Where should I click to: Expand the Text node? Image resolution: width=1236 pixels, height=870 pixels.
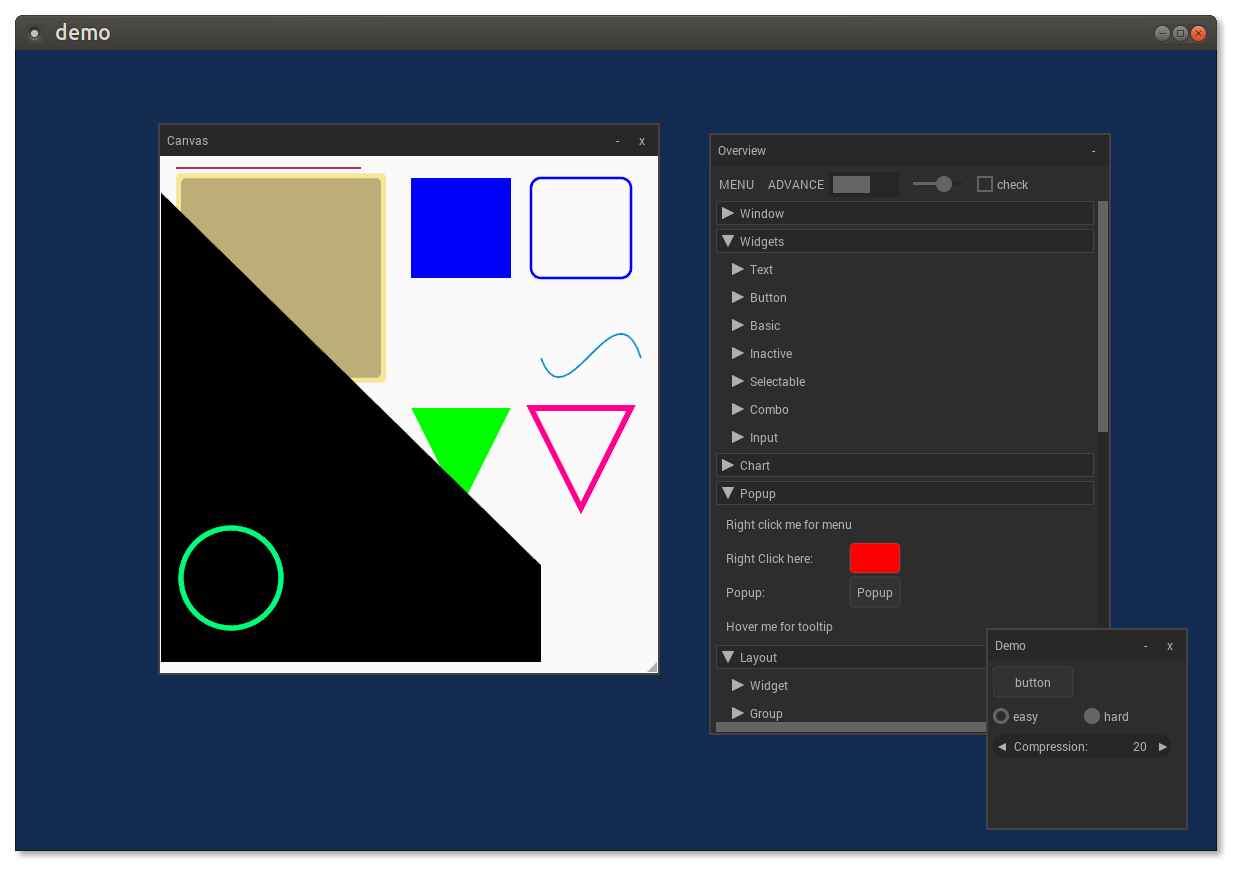738,269
